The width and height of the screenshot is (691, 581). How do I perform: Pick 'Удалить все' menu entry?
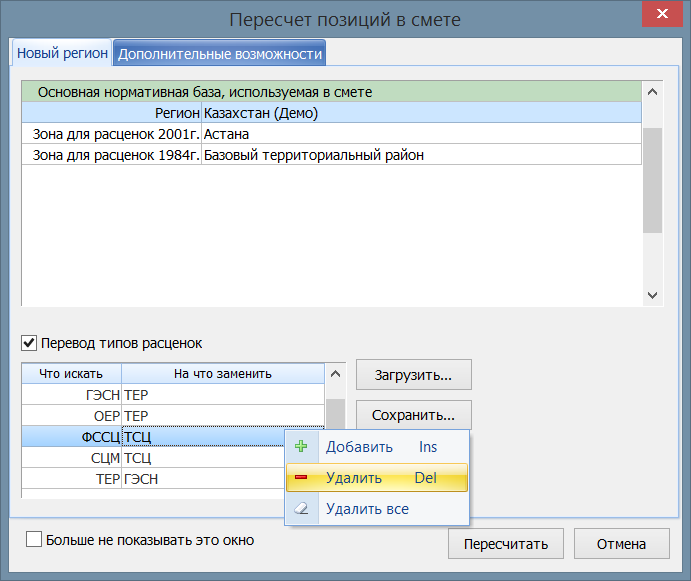[x=367, y=509]
